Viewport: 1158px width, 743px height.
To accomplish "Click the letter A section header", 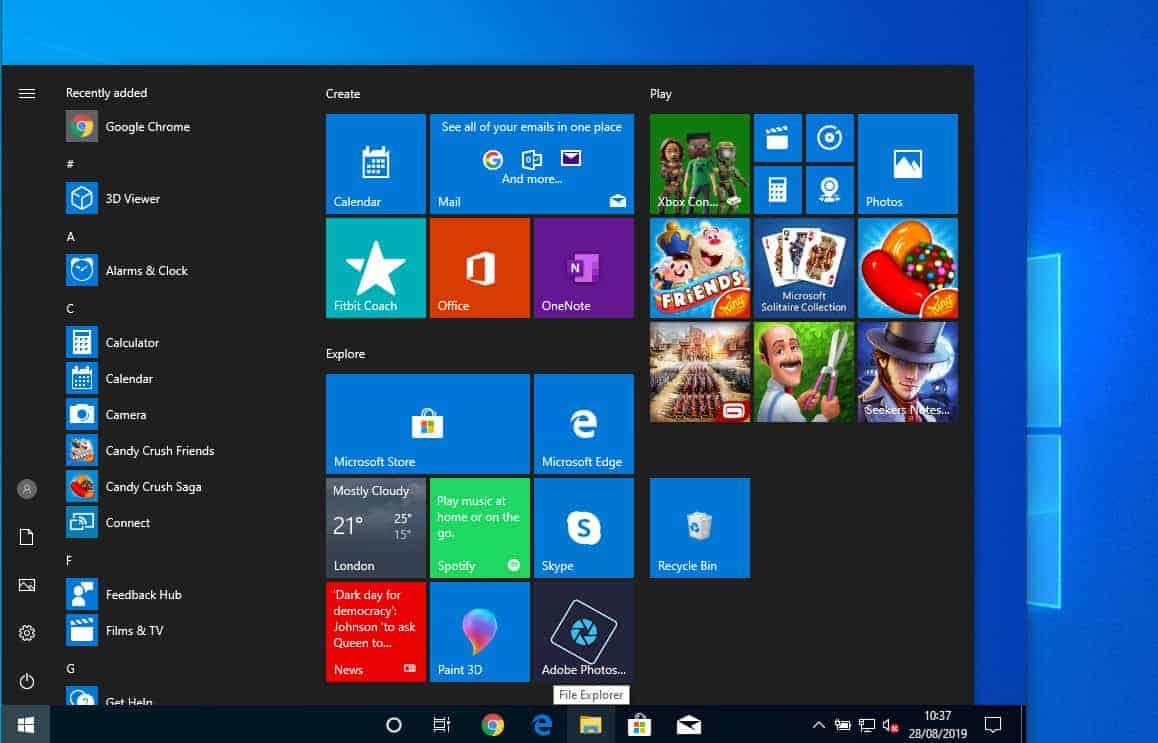I will (x=70, y=237).
